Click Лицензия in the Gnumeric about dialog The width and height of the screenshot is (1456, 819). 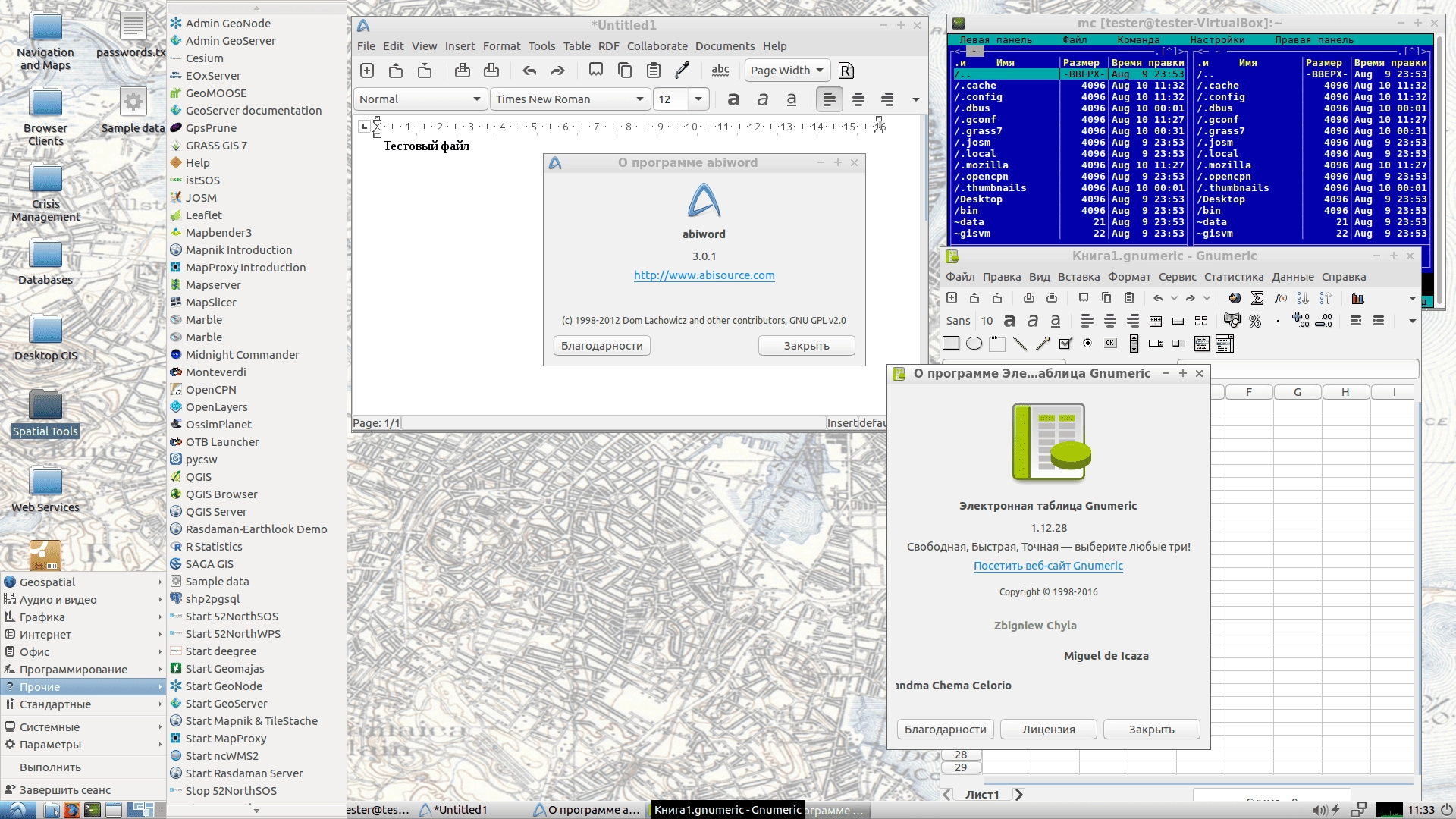coord(1048,730)
